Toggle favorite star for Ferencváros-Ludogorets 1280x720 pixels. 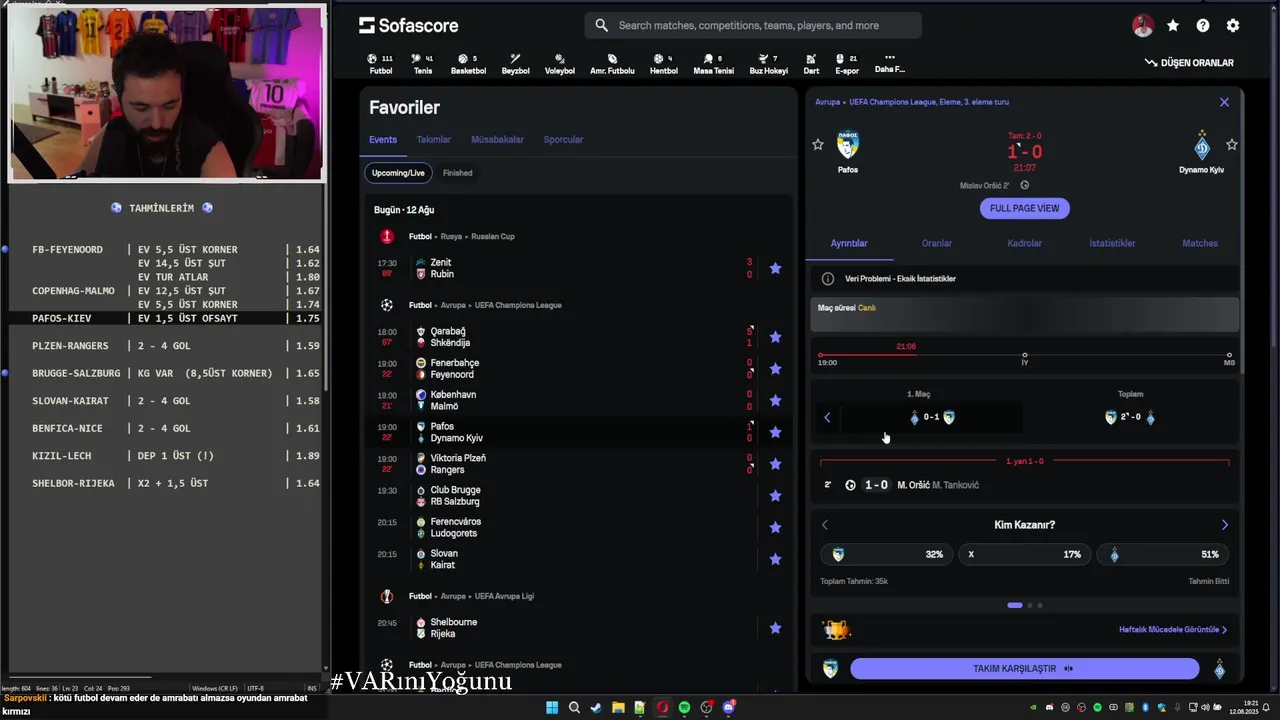775,528
